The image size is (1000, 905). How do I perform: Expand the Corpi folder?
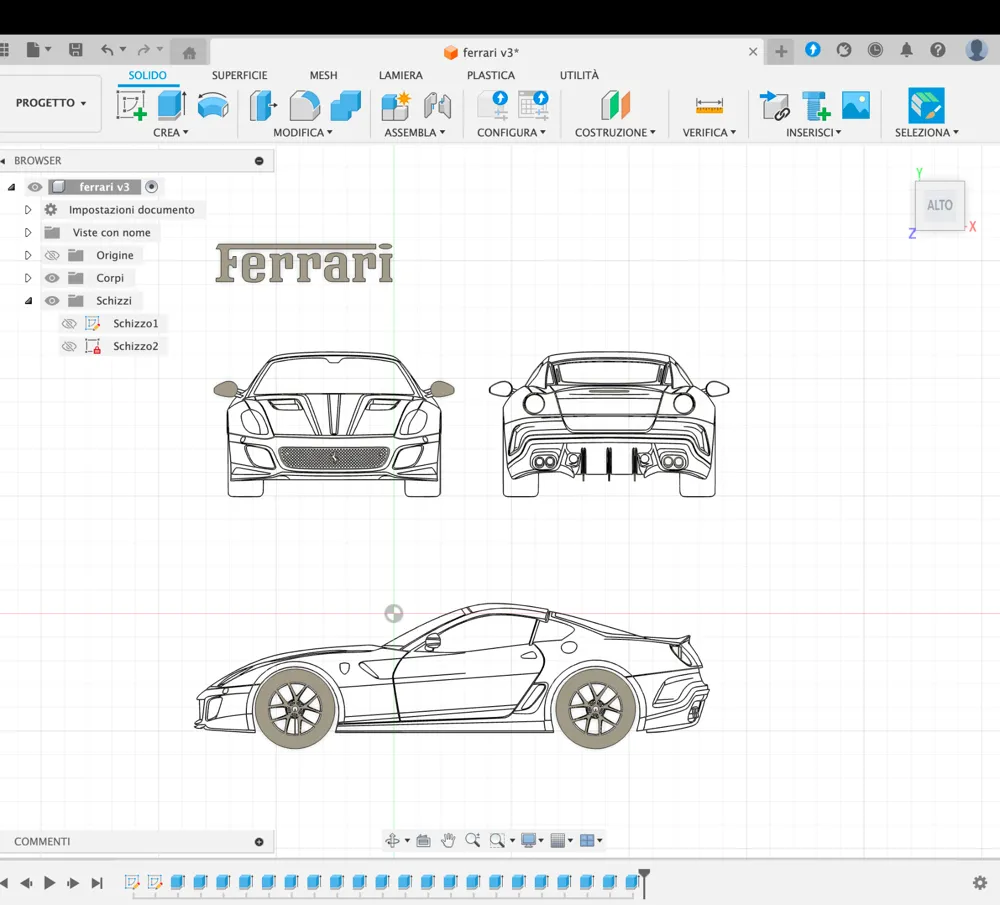tap(28, 278)
